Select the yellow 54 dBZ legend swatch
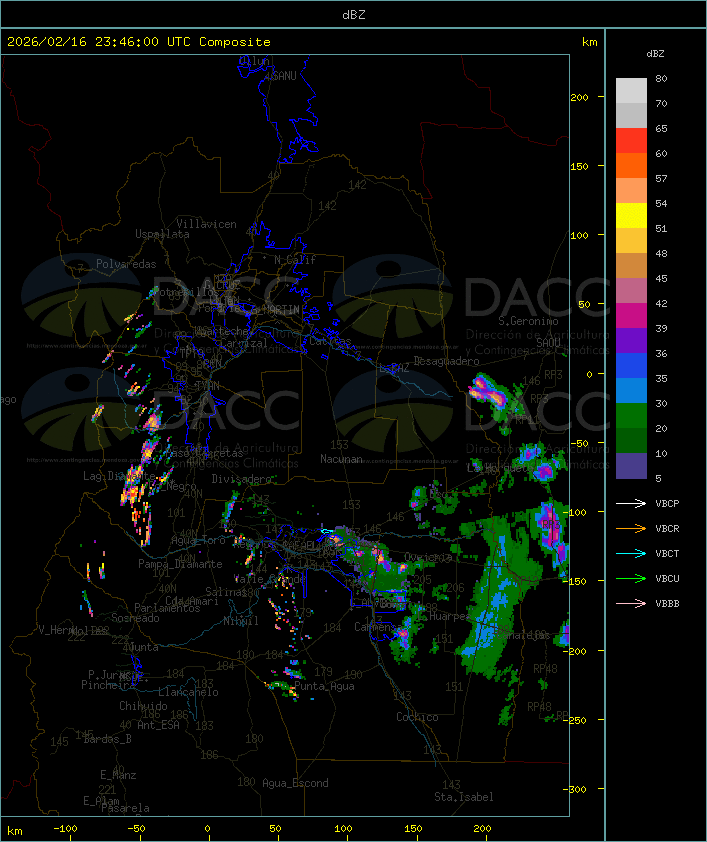Screen dimensions: 707x842 (631, 216)
